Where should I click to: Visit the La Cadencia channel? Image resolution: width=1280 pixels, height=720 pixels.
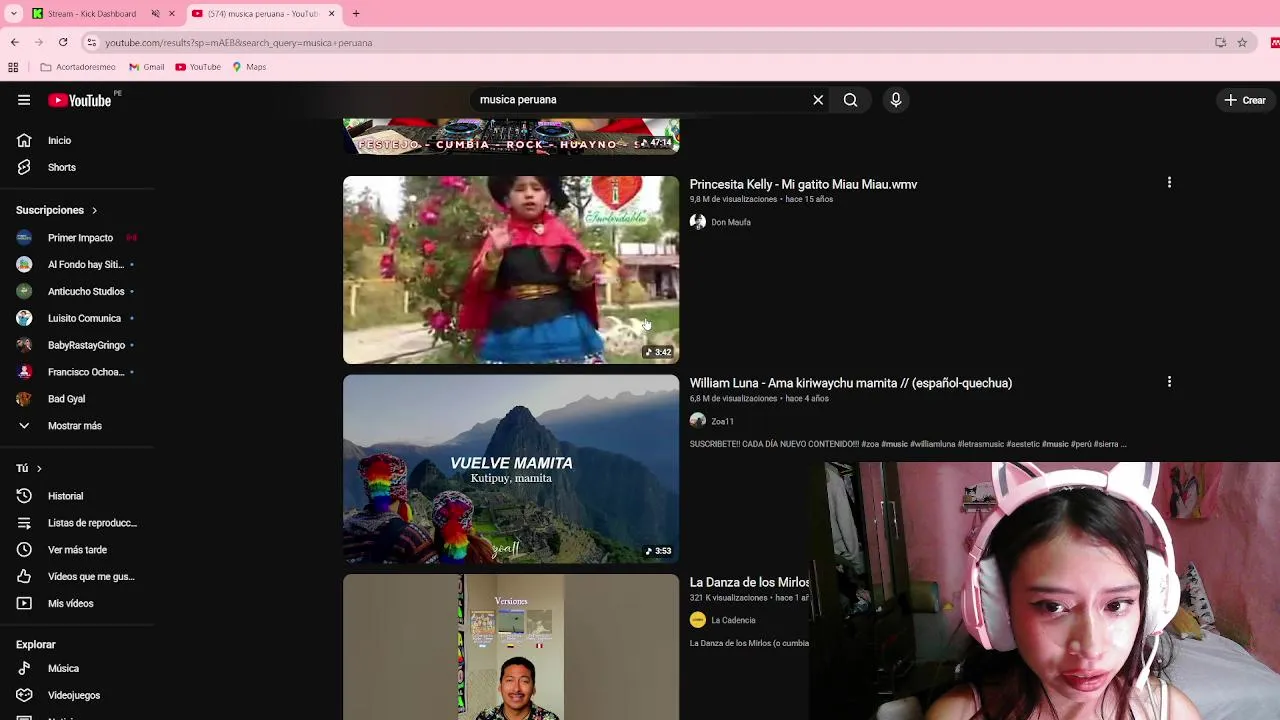[733, 620]
